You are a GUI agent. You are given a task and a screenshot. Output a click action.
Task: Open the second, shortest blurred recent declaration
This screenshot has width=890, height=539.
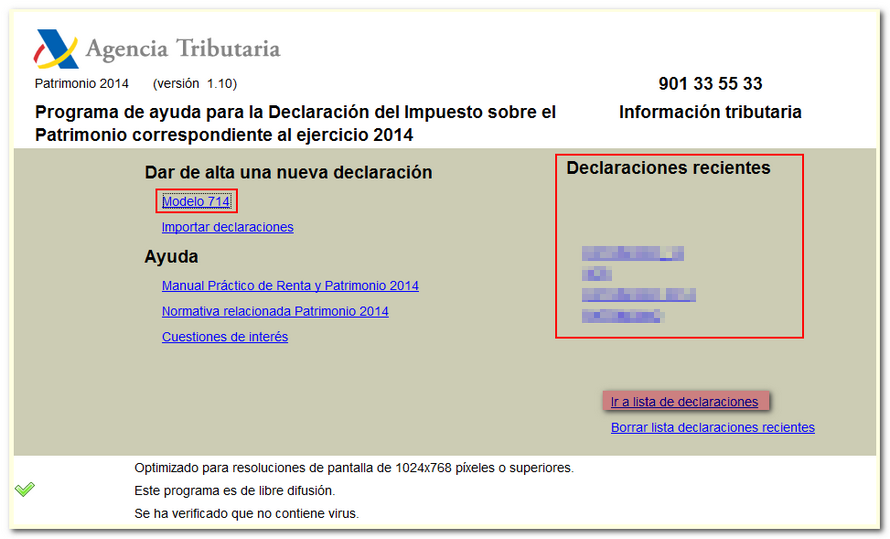click(x=597, y=274)
